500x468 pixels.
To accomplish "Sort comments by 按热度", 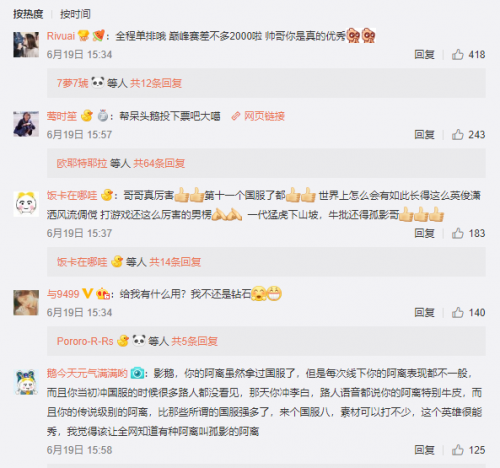I will pyautogui.click(x=28, y=14).
